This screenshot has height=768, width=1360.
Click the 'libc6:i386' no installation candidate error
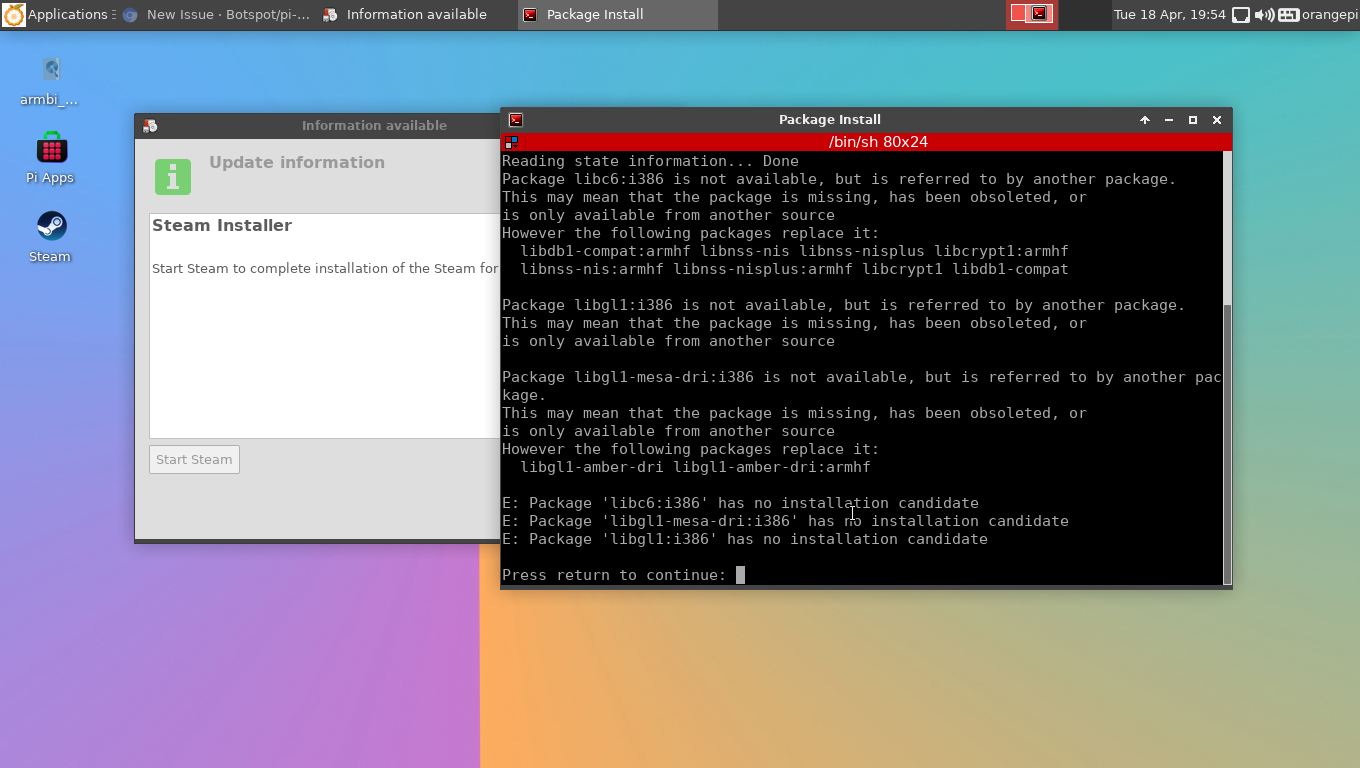740,503
